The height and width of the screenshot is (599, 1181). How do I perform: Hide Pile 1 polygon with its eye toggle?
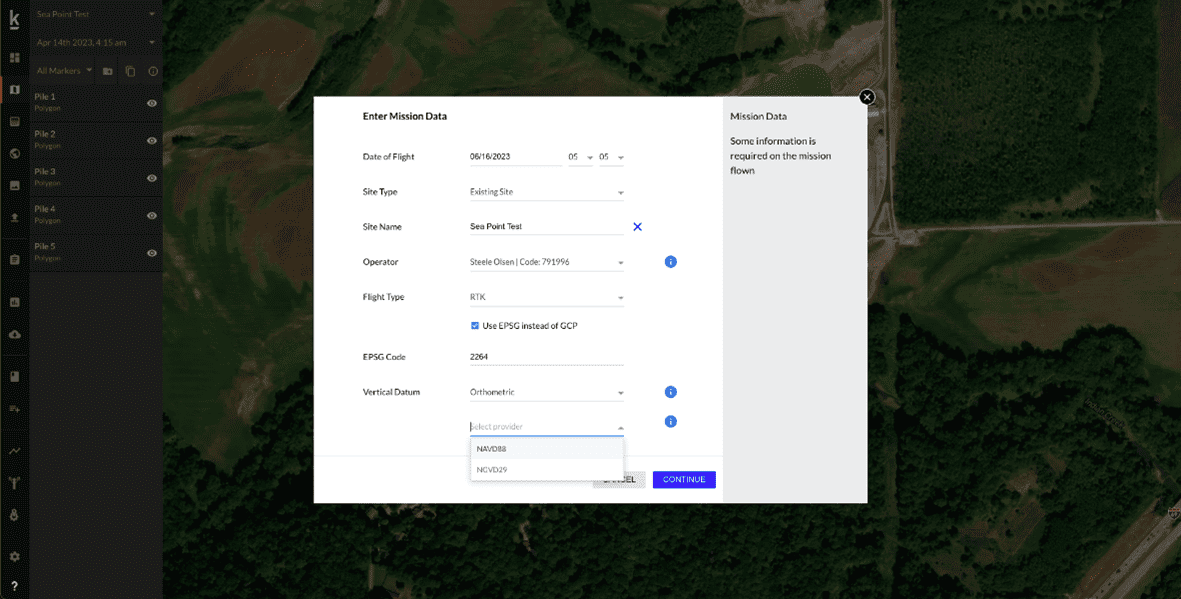(151, 103)
